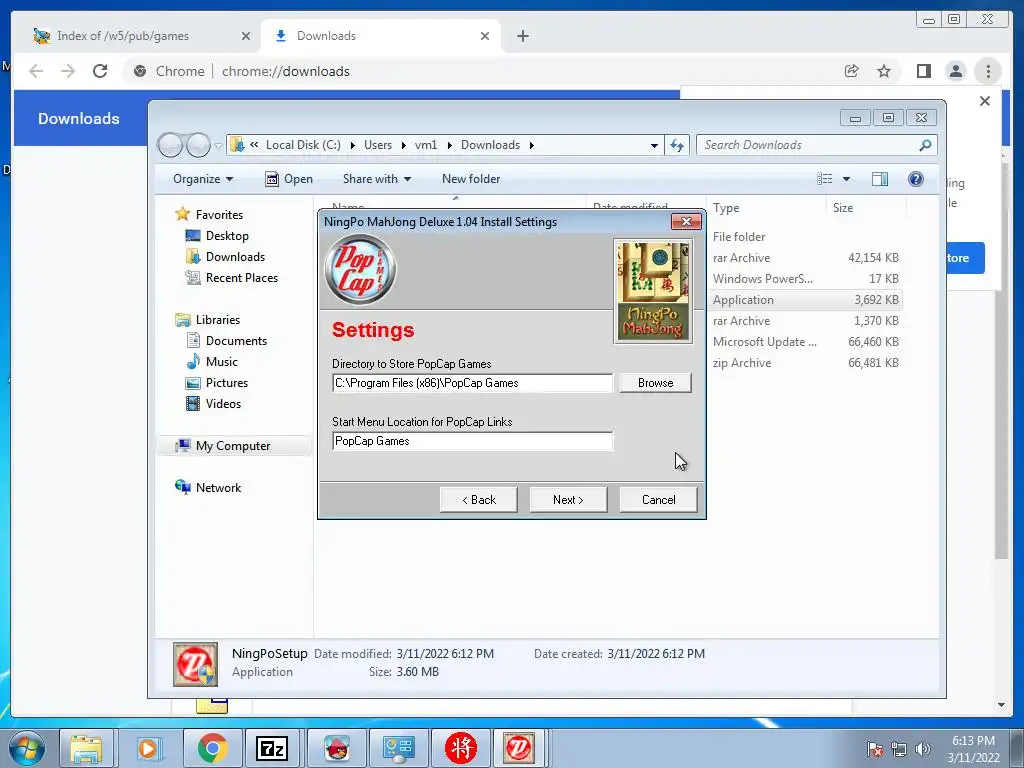Click the Chrome address bar URL
Image resolution: width=1024 pixels, height=768 pixels.
(x=285, y=71)
